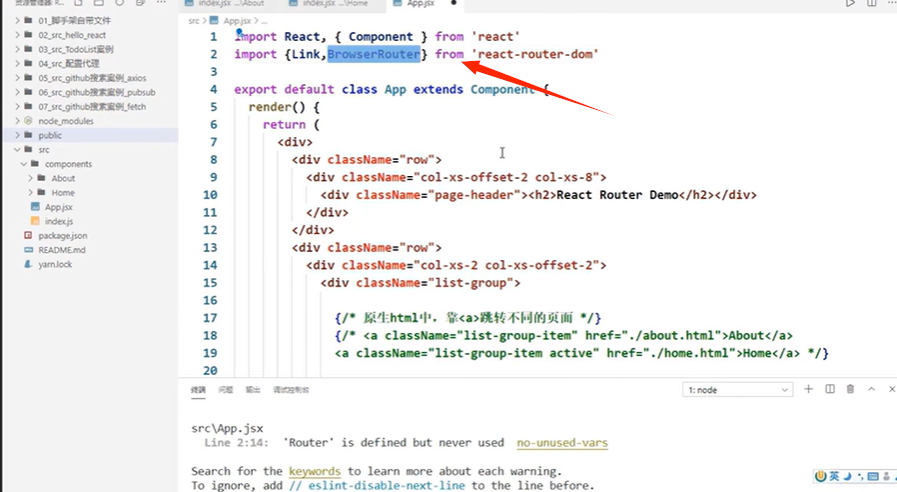Image resolution: width=897 pixels, height=492 pixels.
Task: Expand the 03_src_TodoList案例 folder chevron
Action: (x=17, y=49)
